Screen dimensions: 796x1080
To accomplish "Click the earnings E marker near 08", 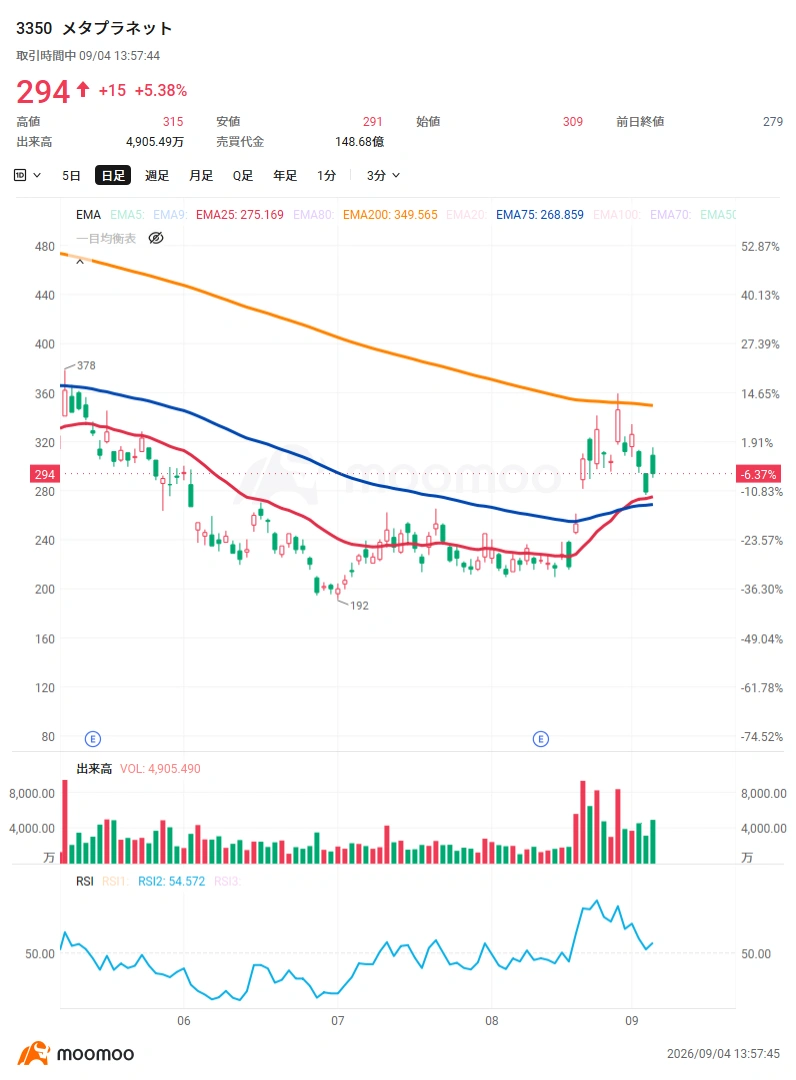I will (x=541, y=739).
